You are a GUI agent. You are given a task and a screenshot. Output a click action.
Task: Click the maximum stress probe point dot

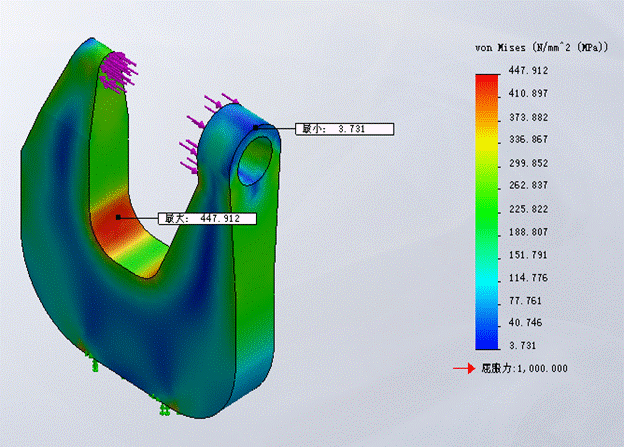tap(118, 216)
